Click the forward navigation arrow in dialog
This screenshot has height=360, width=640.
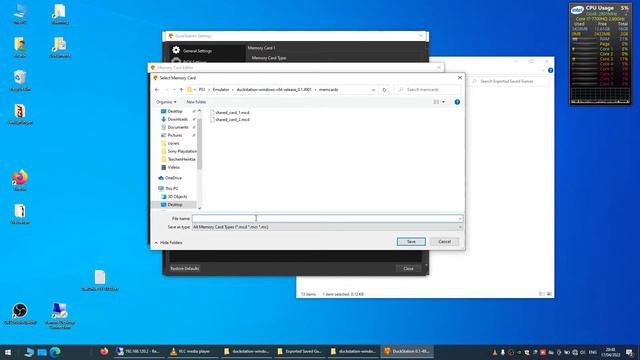click(166, 90)
